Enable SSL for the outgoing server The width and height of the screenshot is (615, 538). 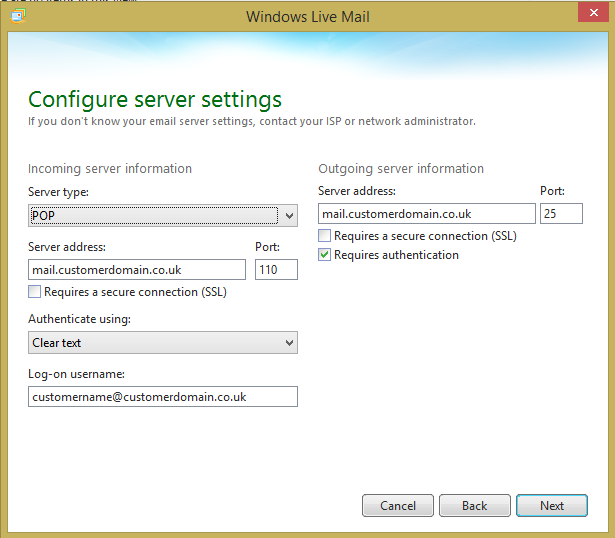tap(325, 237)
